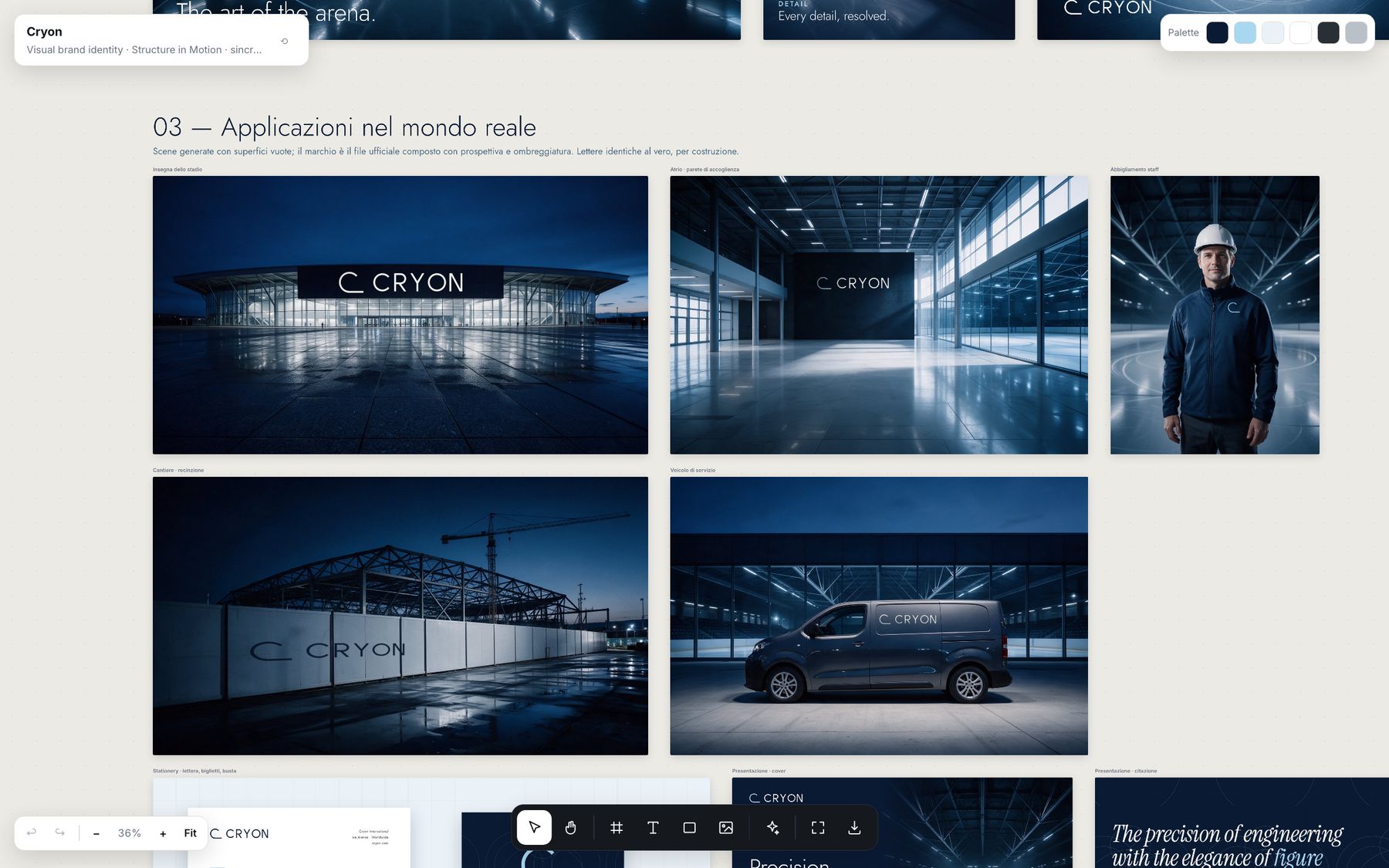Click the 36% zoom level value
This screenshot has width=1389, height=868.
129,833
